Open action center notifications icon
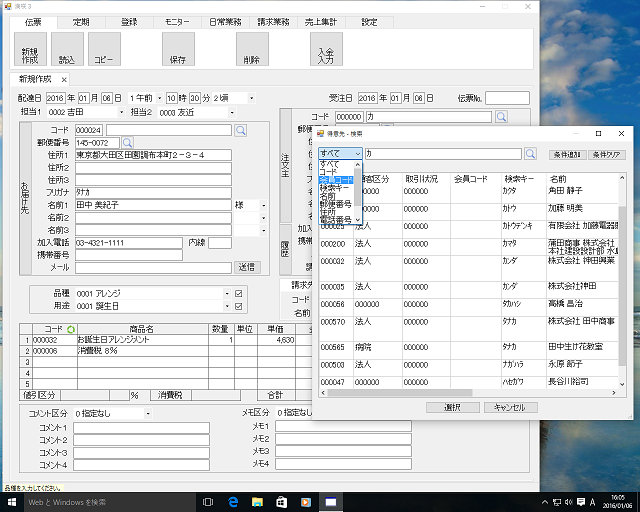This screenshot has height=512, width=640. point(581,502)
